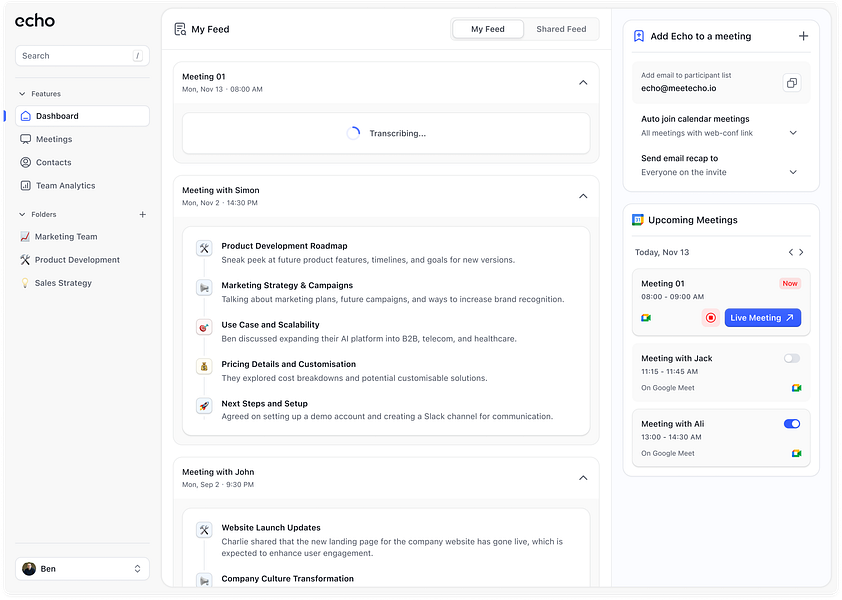
Task: Open Team Analytics in the sidebar
Action: click(x=82, y=185)
